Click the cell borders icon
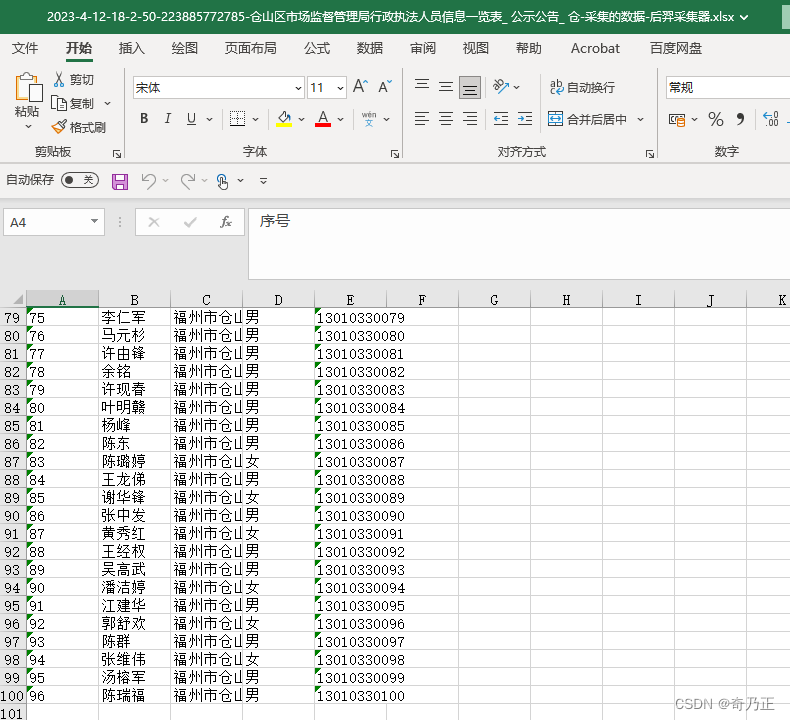This screenshot has height=720, width=790. coord(237,119)
